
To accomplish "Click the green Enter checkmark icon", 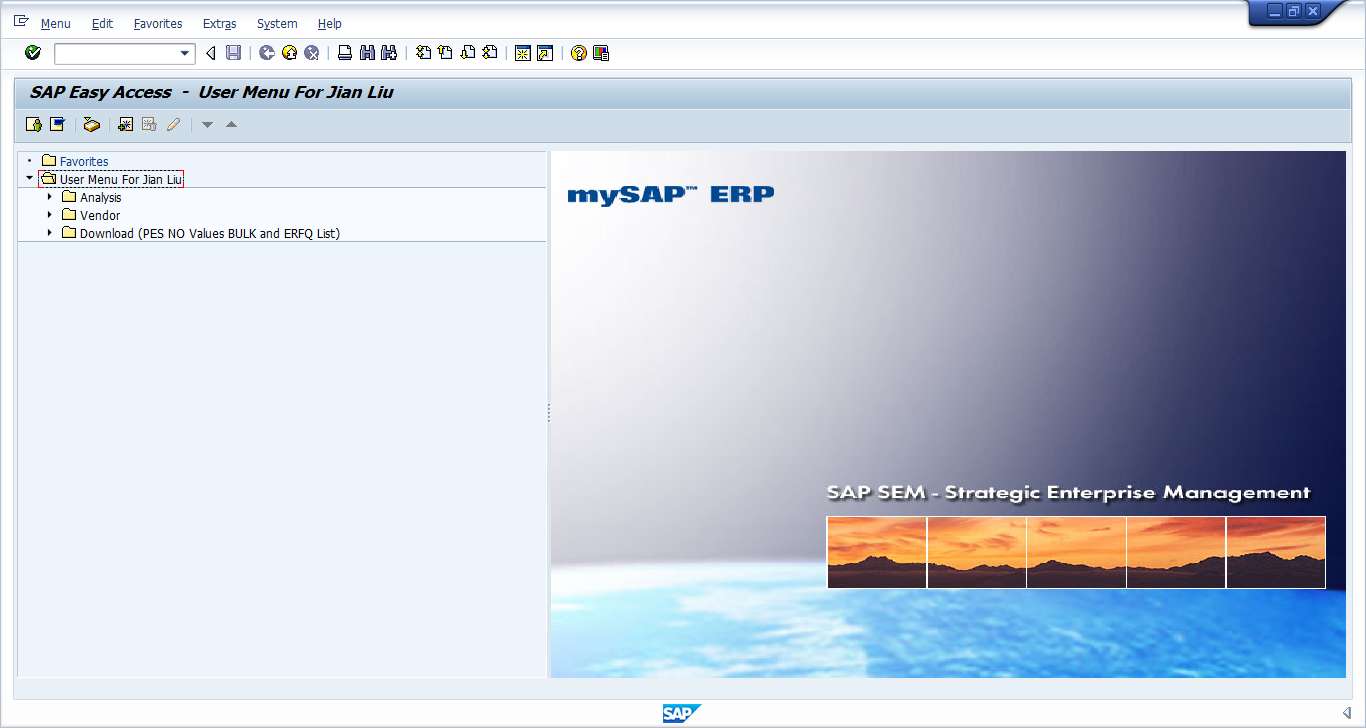I will pos(33,53).
